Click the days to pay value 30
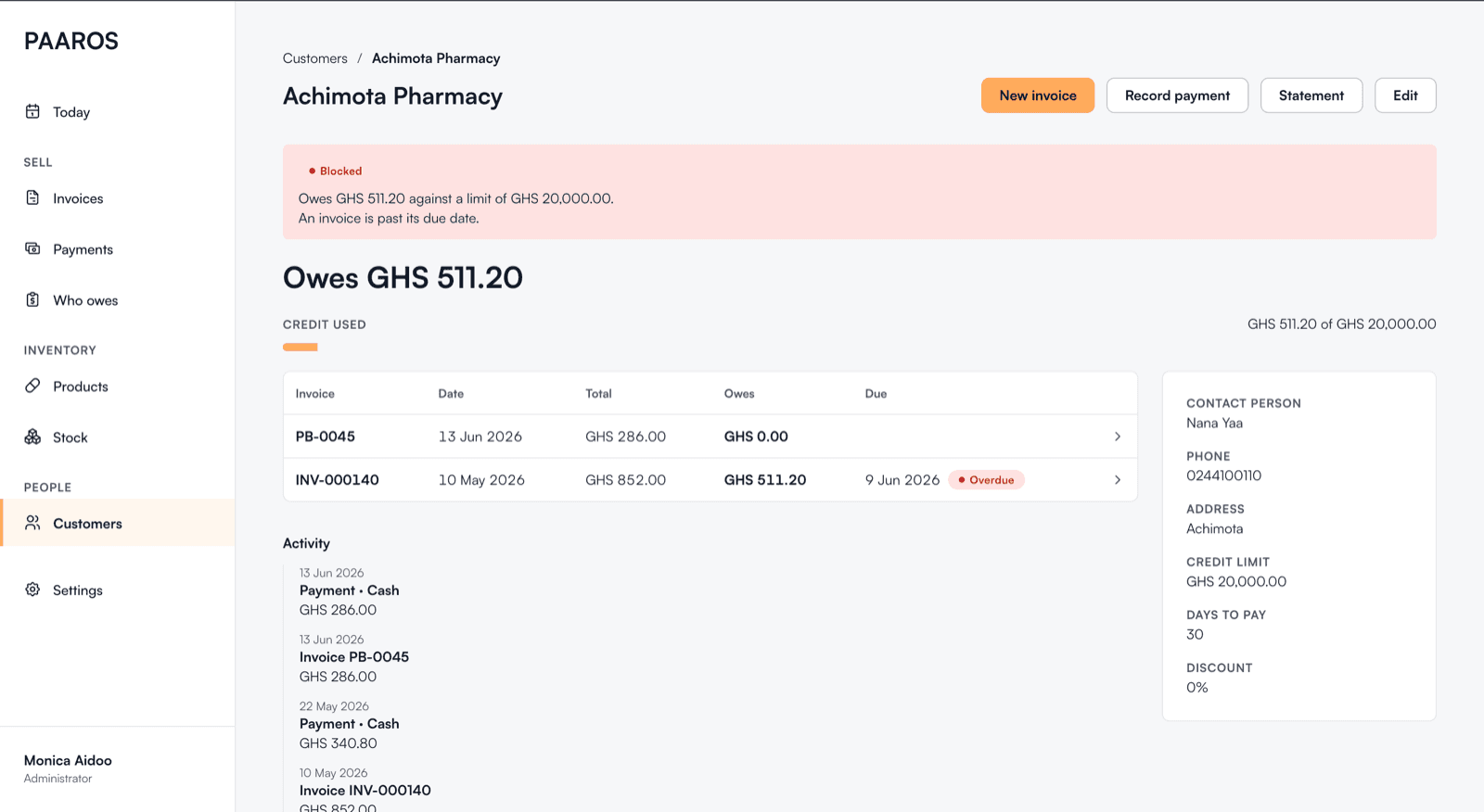The image size is (1484, 812). tap(1195, 634)
